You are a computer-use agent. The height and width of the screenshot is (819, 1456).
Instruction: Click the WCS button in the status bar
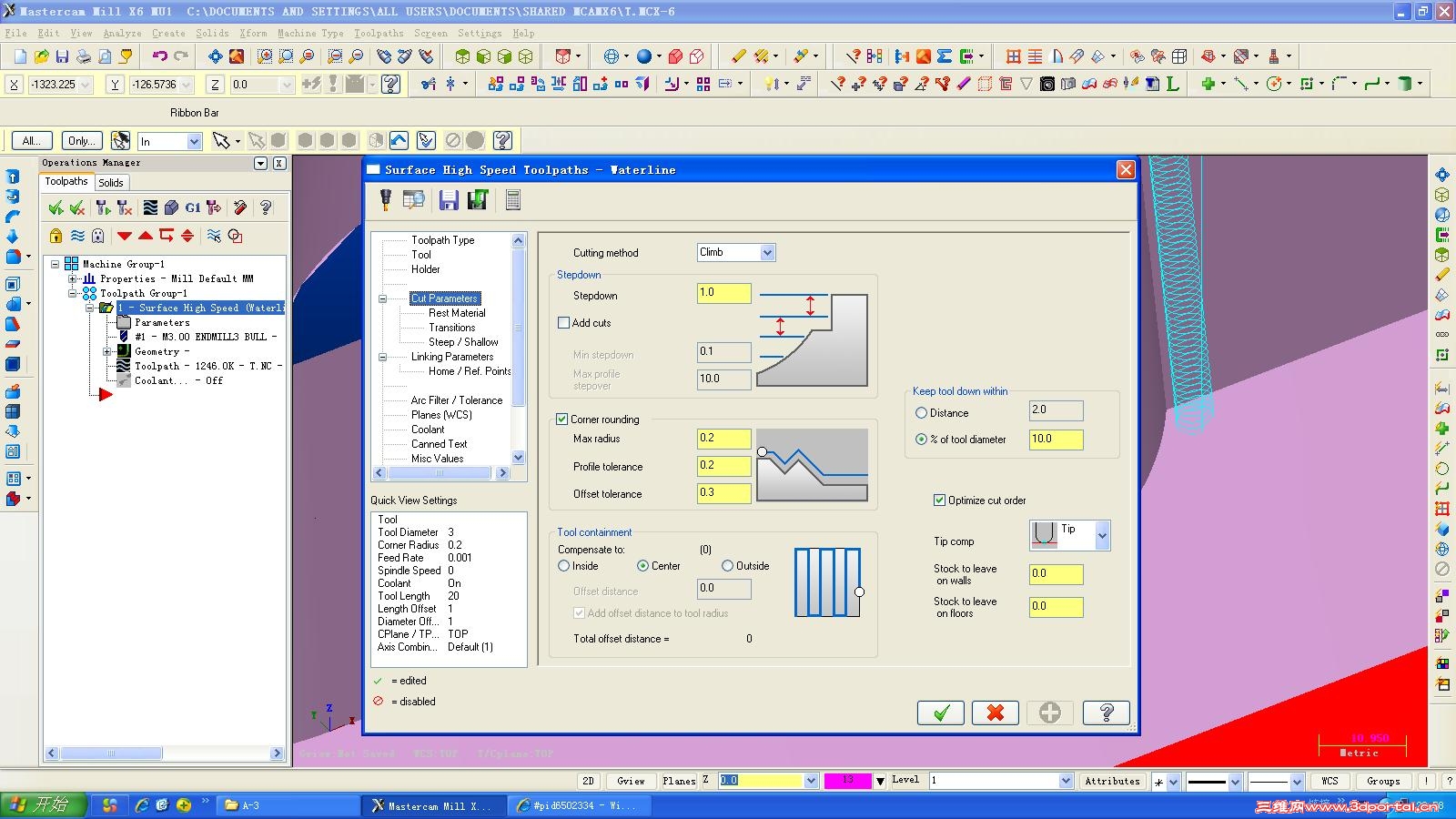1330,781
